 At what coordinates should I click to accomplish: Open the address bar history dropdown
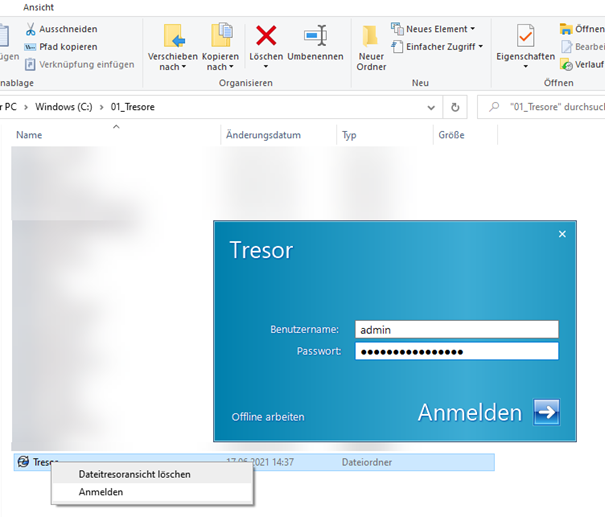431,107
